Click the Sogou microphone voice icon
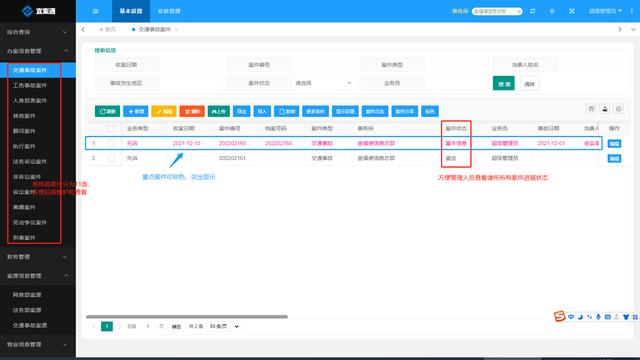Image resolution: width=640 pixels, height=360 pixels. (x=598, y=317)
